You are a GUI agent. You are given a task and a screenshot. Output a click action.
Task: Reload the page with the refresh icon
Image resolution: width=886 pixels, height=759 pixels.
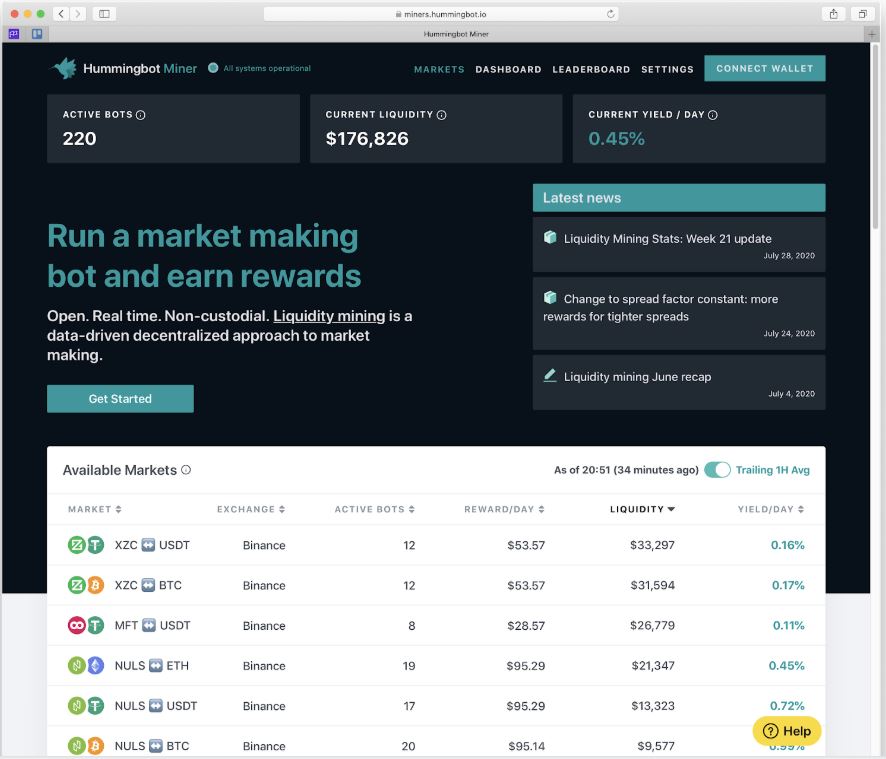tap(610, 14)
